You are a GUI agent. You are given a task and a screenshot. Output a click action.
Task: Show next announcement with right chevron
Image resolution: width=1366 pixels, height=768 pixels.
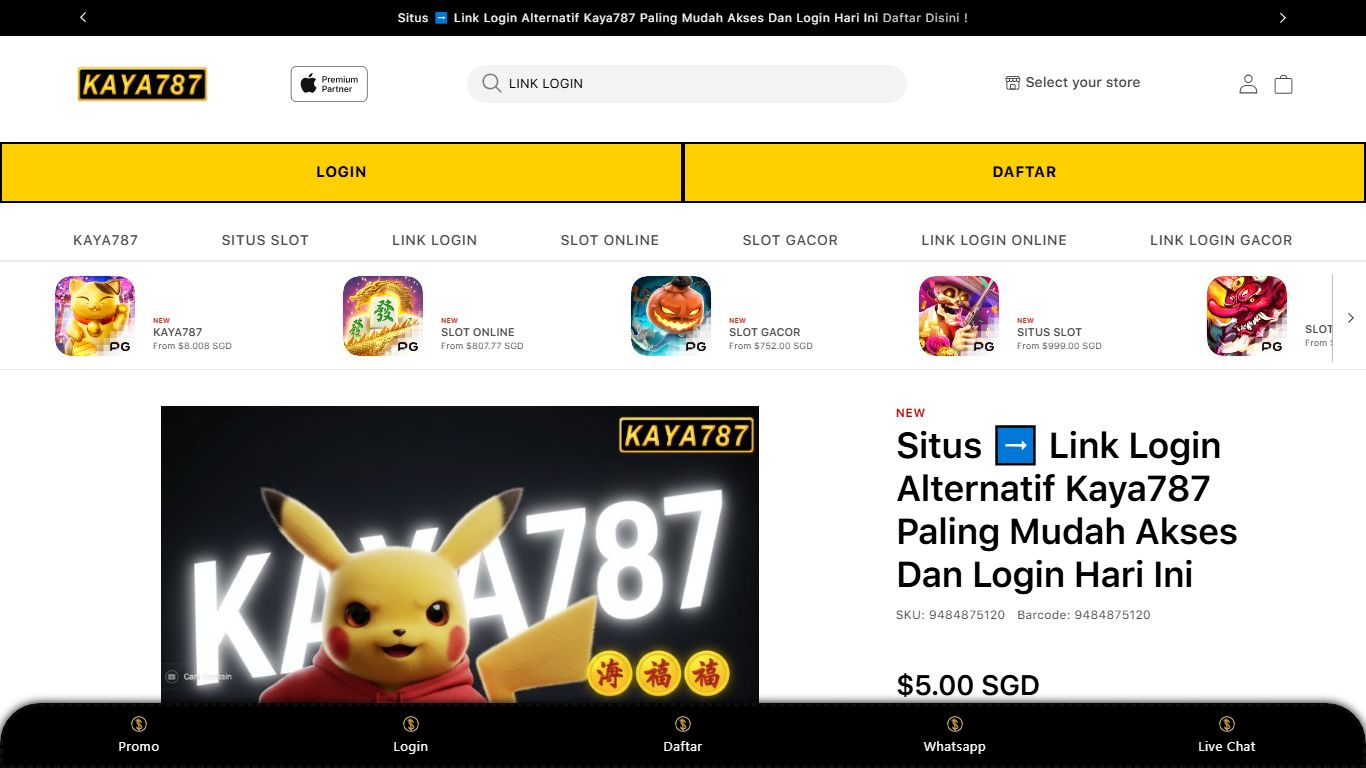(x=1282, y=18)
